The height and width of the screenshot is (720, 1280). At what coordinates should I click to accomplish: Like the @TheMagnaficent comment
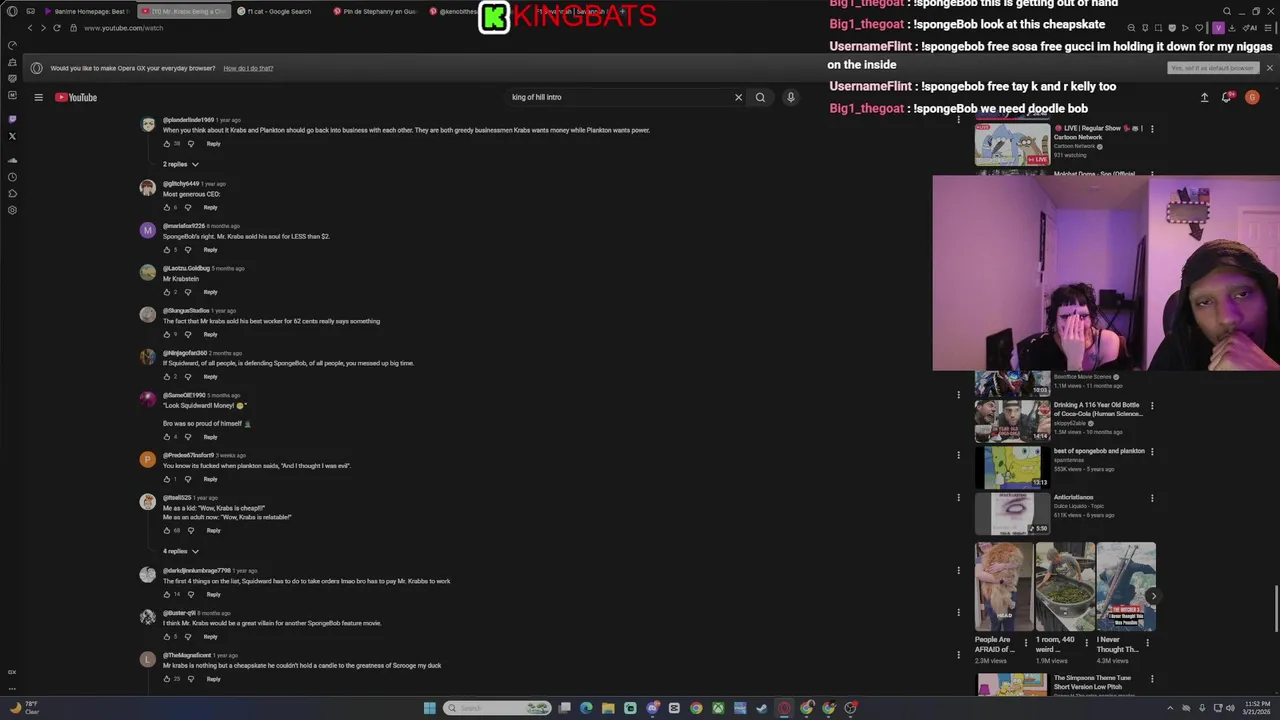(167, 679)
